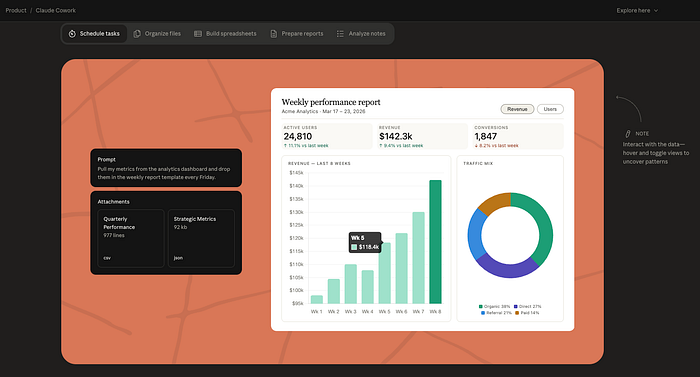Toggle the Users view in the report
The height and width of the screenshot is (377, 700).
coord(550,109)
